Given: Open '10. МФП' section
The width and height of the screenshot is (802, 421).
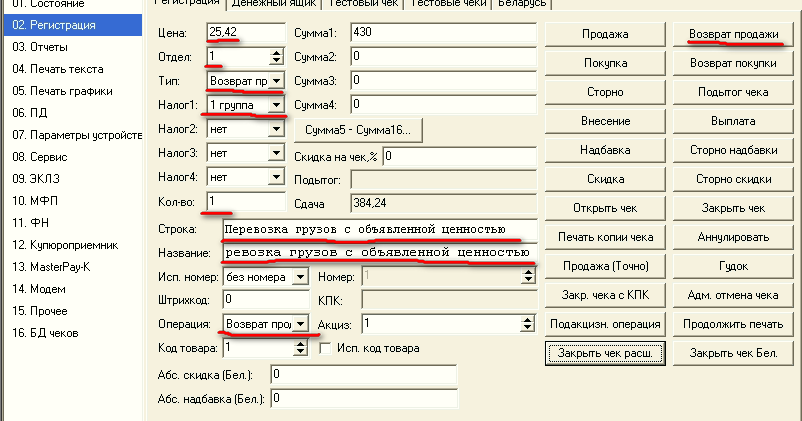Looking at the screenshot, I should (x=73, y=201).
